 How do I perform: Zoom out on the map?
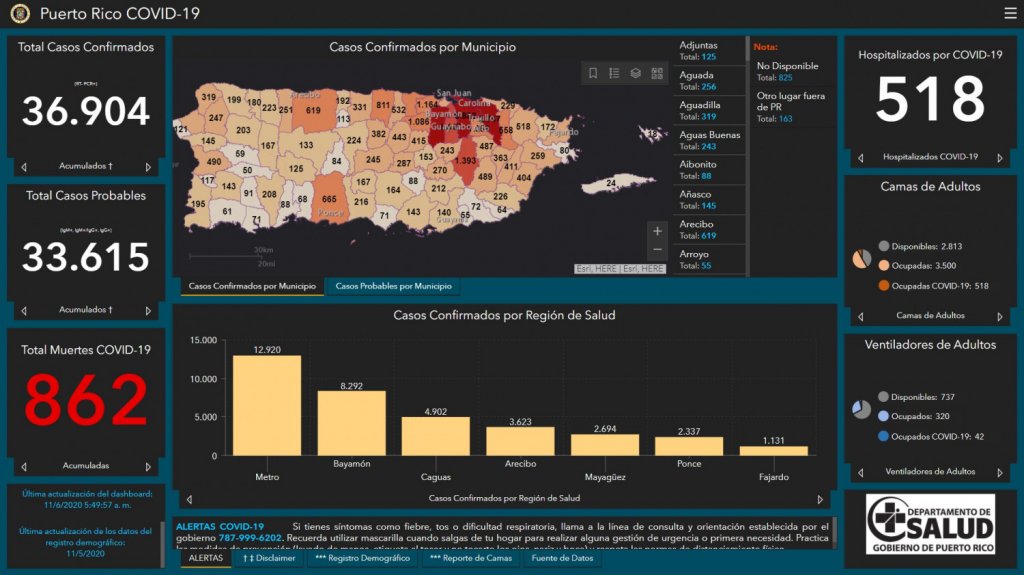tap(657, 250)
